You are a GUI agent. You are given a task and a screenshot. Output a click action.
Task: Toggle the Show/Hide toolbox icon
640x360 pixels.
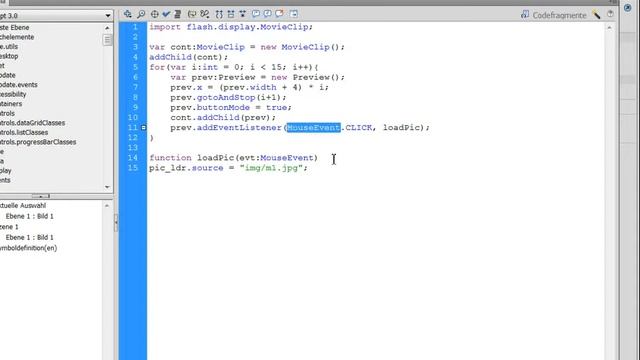point(294,14)
